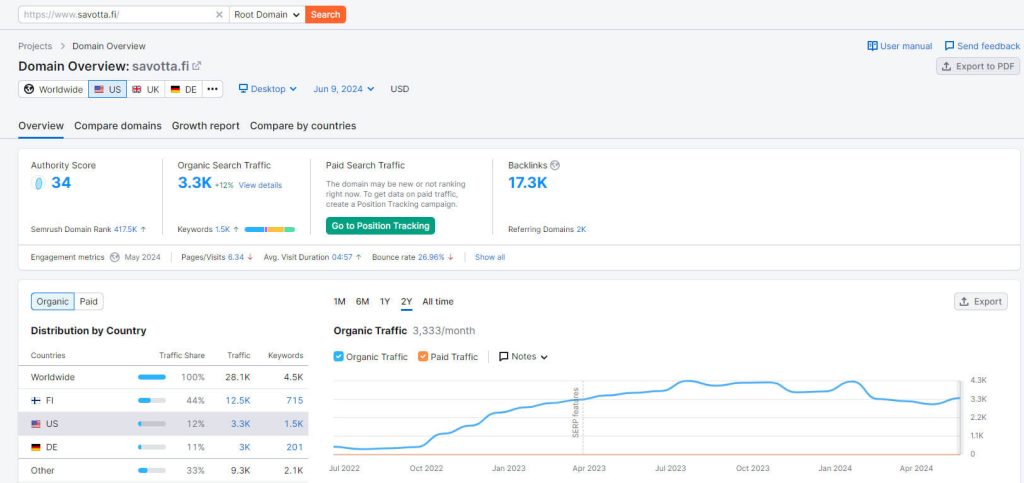Click the Authority Score circle icon
1024x483 pixels.
(38, 183)
